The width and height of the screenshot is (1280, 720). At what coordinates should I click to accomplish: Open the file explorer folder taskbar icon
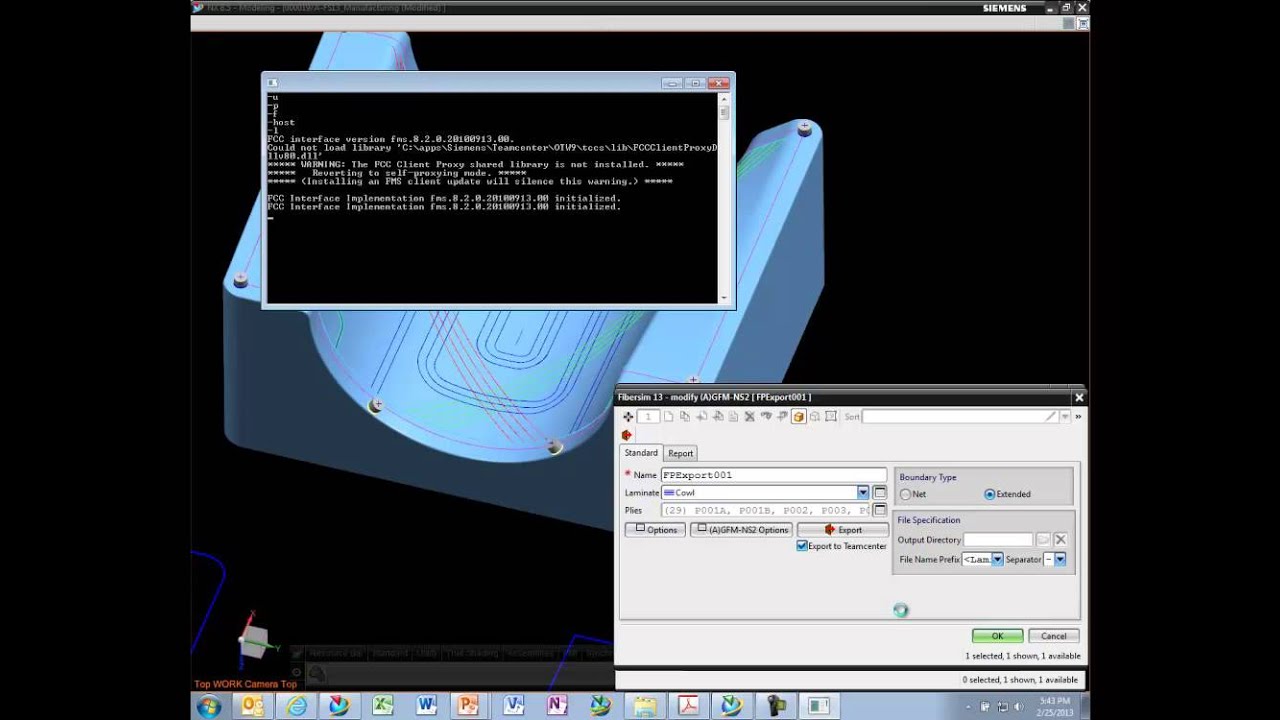pyautogui.click(x=644, y=706)
